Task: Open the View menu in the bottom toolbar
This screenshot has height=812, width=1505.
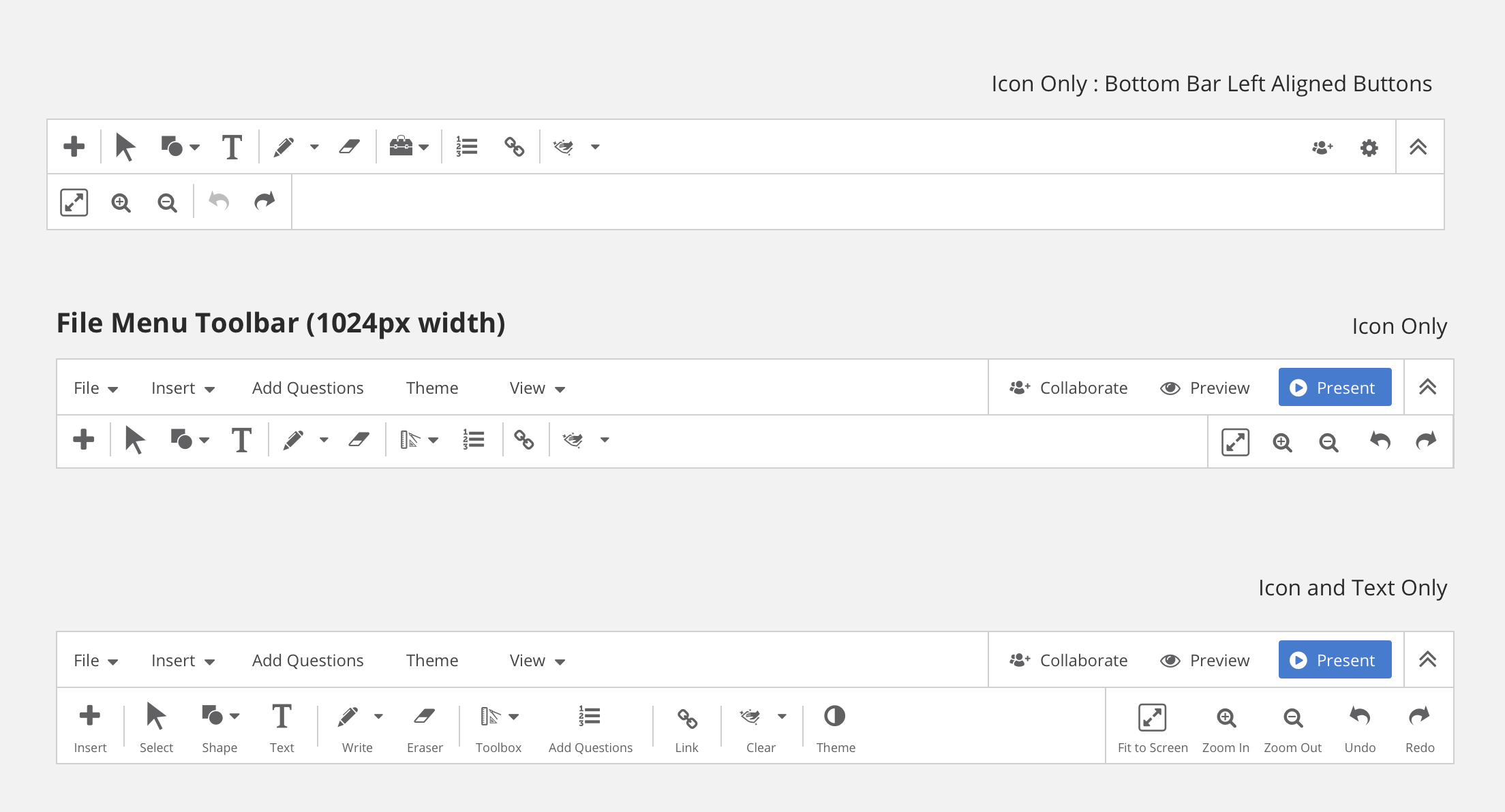Action: [x=537, y=661]
